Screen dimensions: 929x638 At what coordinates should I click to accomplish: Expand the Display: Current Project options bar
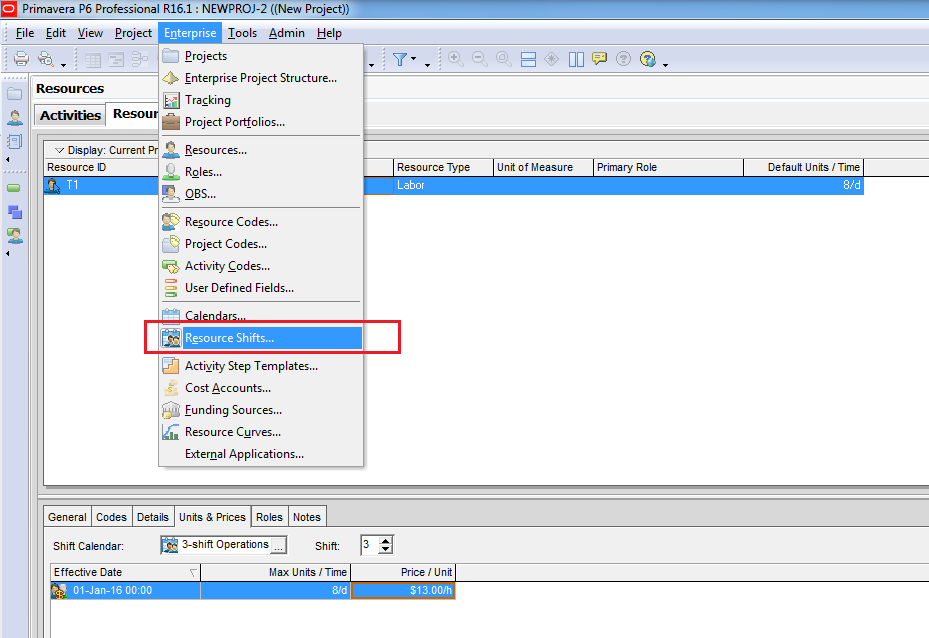coord(59,150)
